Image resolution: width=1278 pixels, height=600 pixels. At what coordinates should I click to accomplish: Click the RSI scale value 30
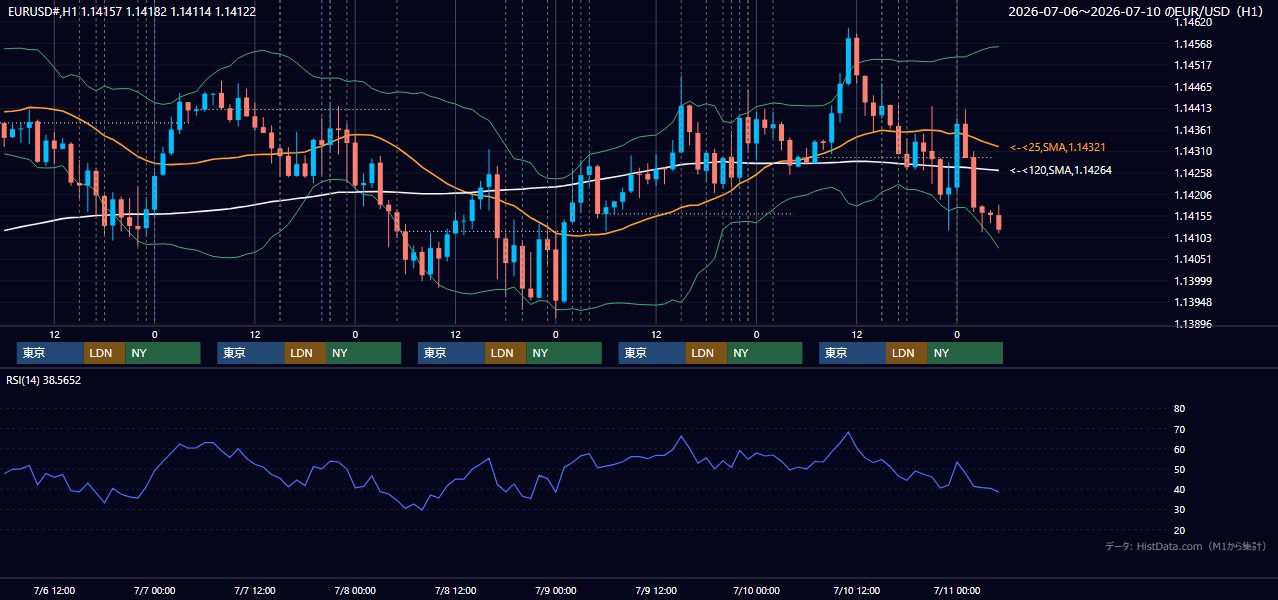pos(1179,510)
